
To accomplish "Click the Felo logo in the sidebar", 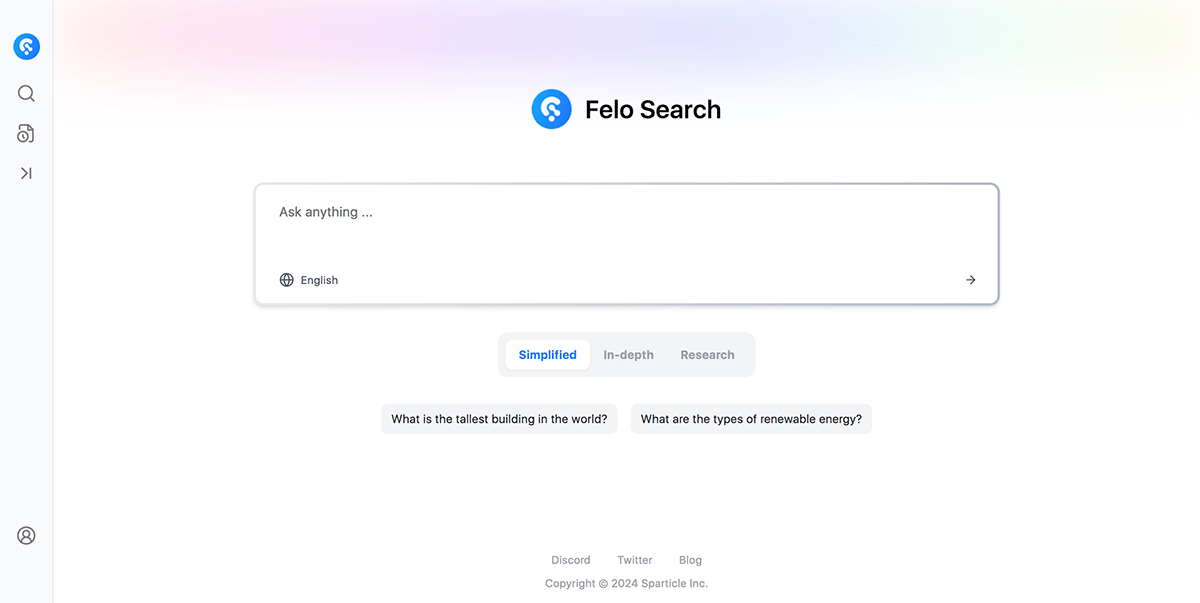I will point(26,46).
